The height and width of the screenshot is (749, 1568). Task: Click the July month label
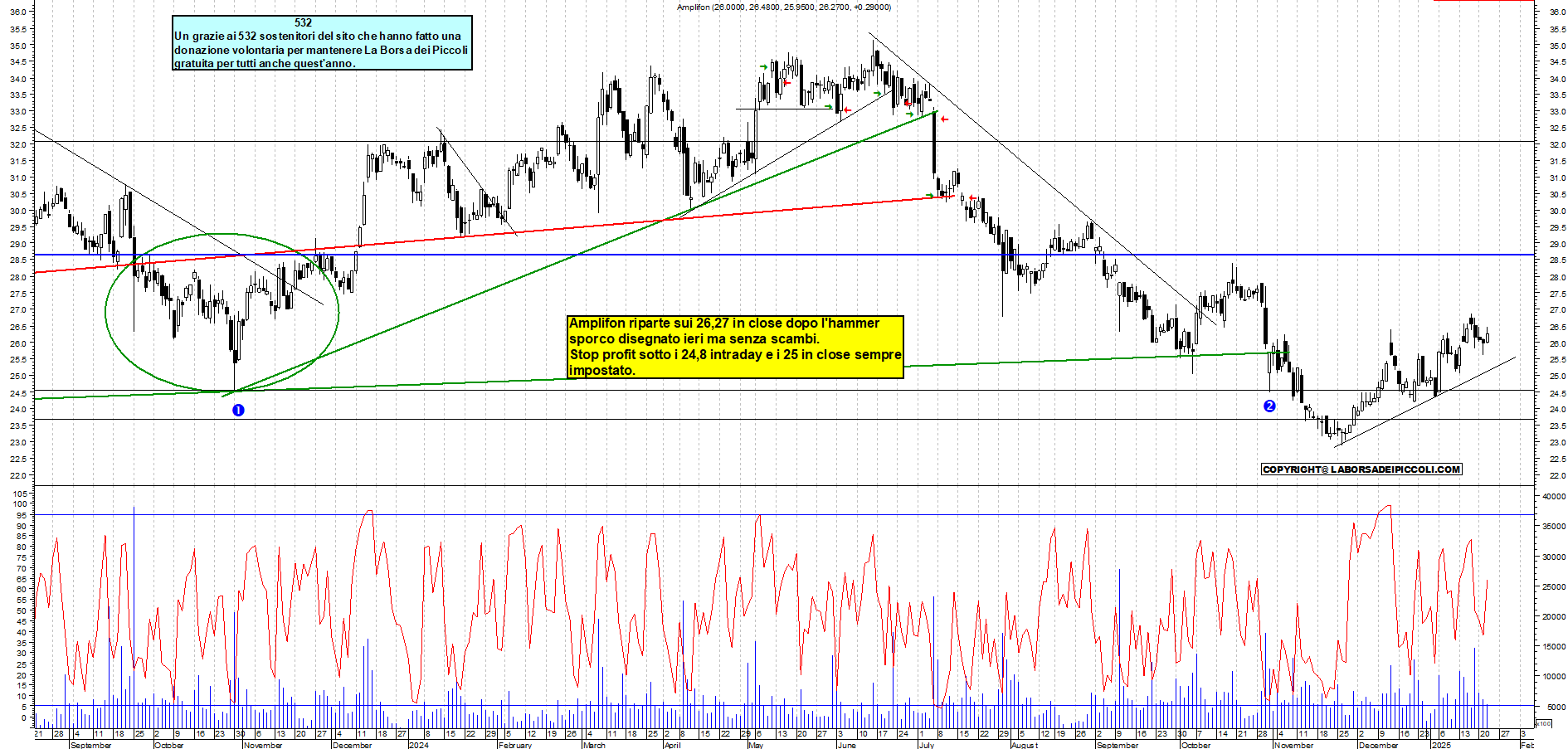[x=927, y=745]
